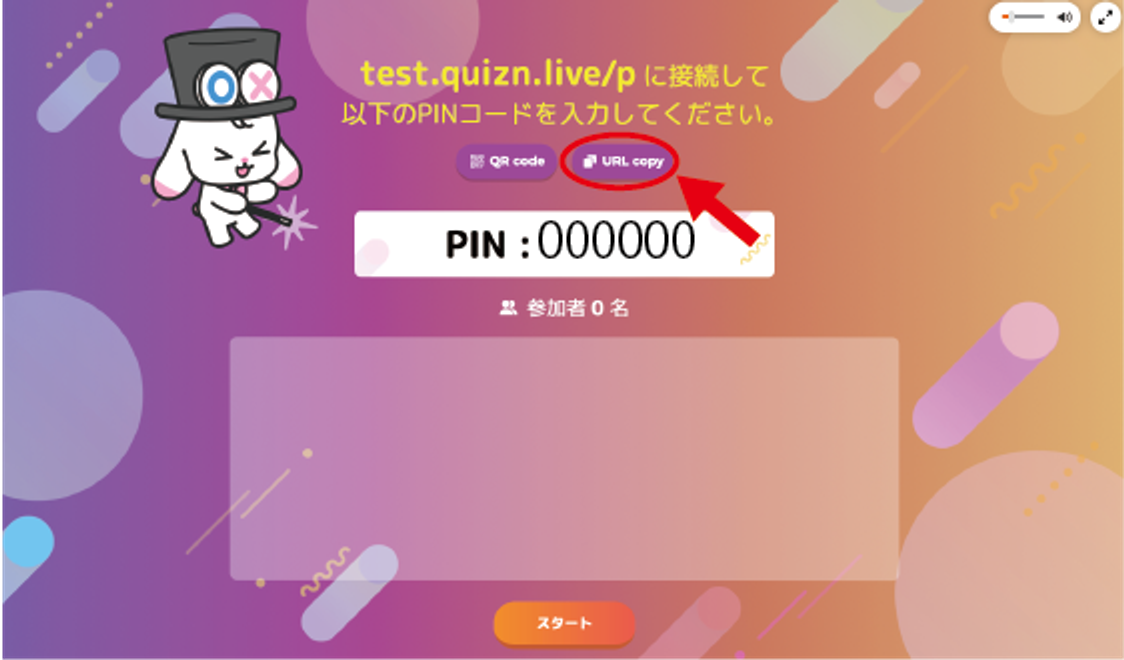Click the participants people icon
Image resolution: width=1124 pixels, height=660 pixels.
click(x=508, y=308)
